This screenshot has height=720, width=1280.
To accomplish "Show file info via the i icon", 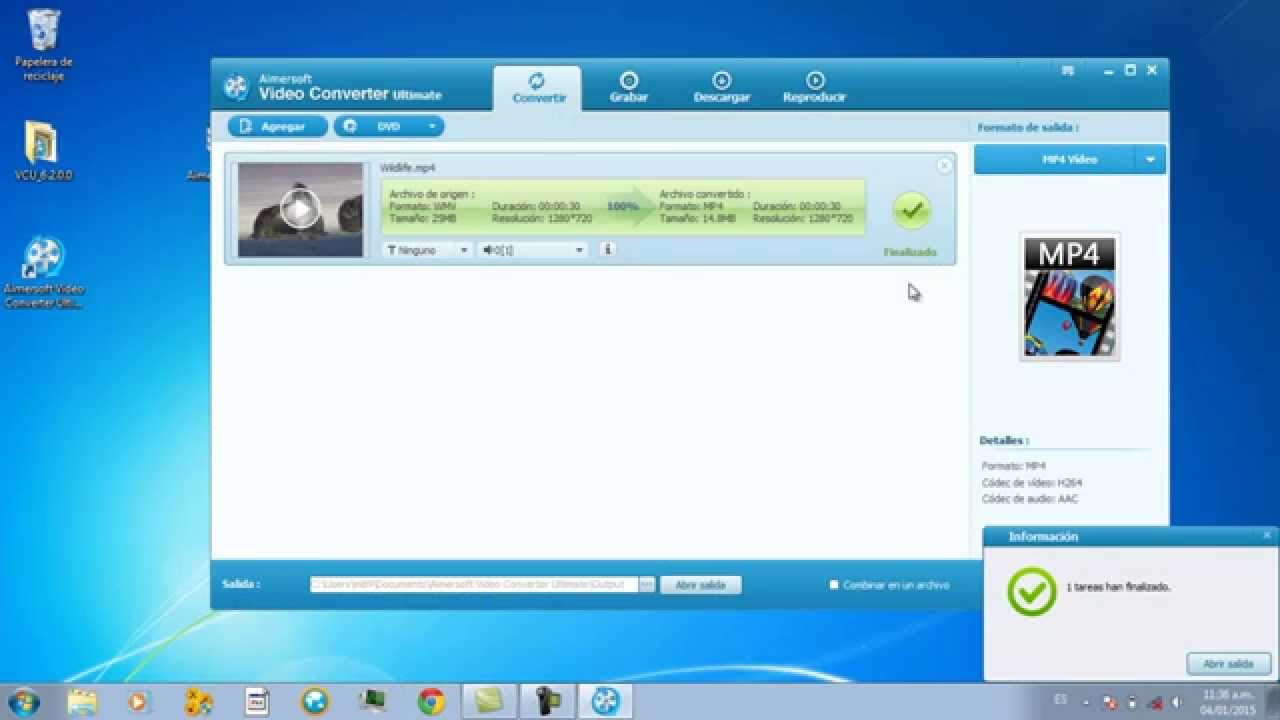I will pos(607,249).
